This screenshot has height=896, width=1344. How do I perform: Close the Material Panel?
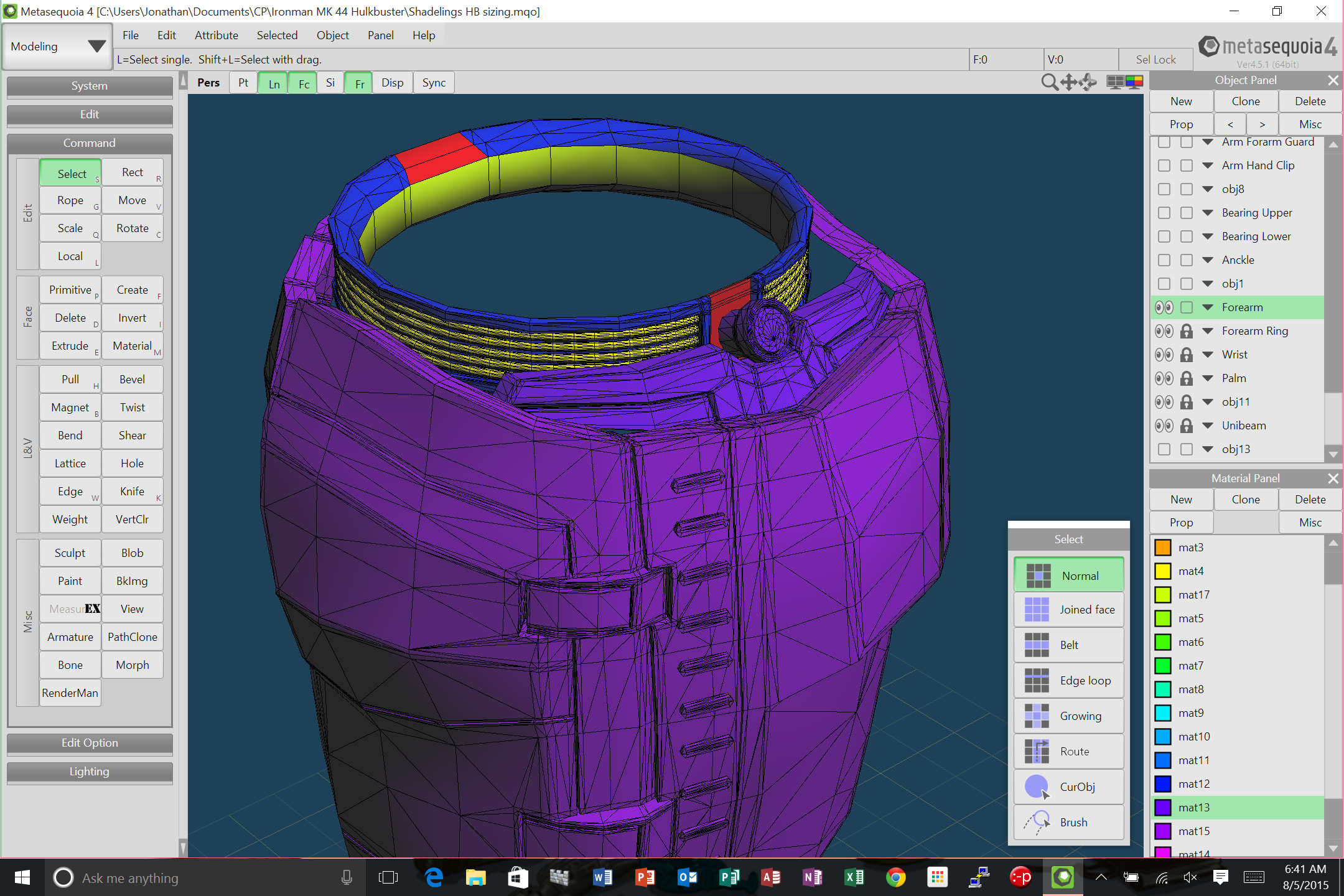tap(1333, 478)
